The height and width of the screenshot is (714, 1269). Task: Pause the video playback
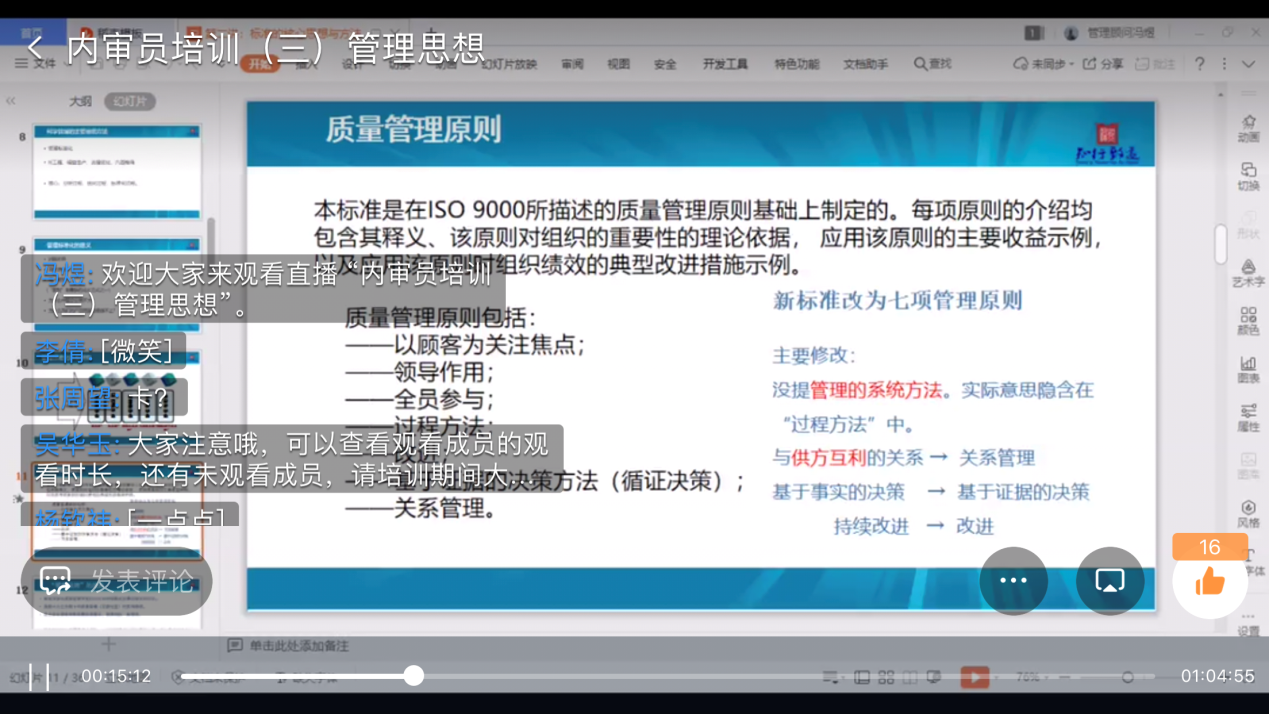[39, 677]
